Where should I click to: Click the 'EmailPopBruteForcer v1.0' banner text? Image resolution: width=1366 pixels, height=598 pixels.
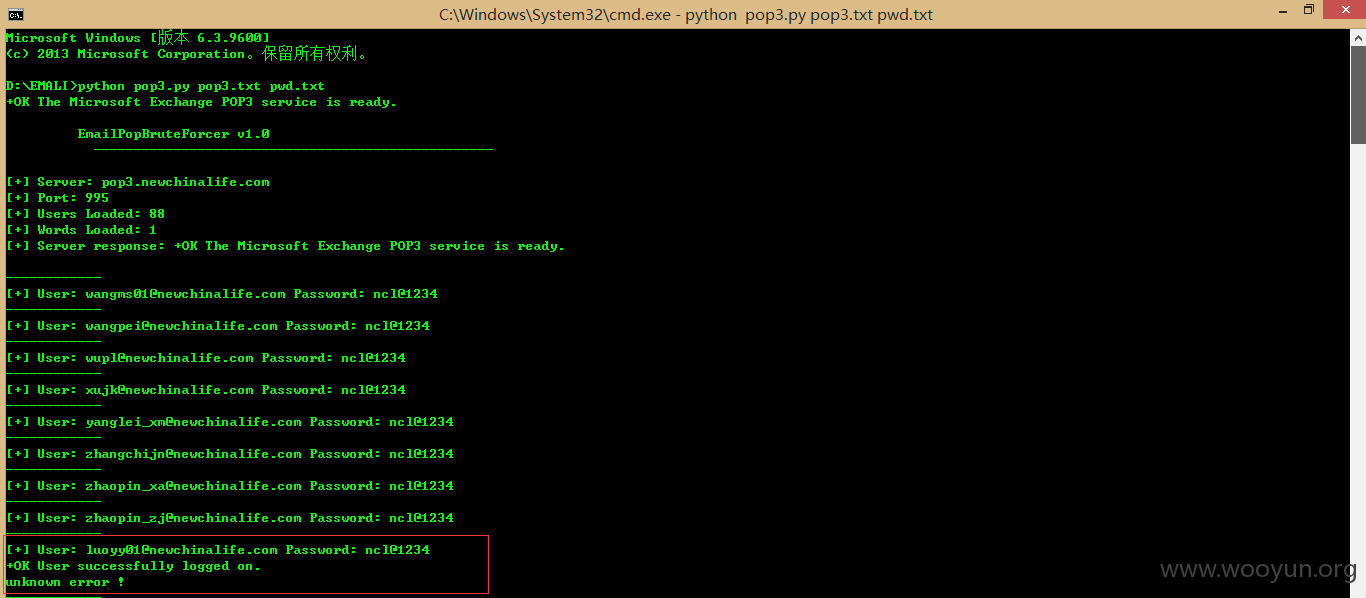pos(174,134)
